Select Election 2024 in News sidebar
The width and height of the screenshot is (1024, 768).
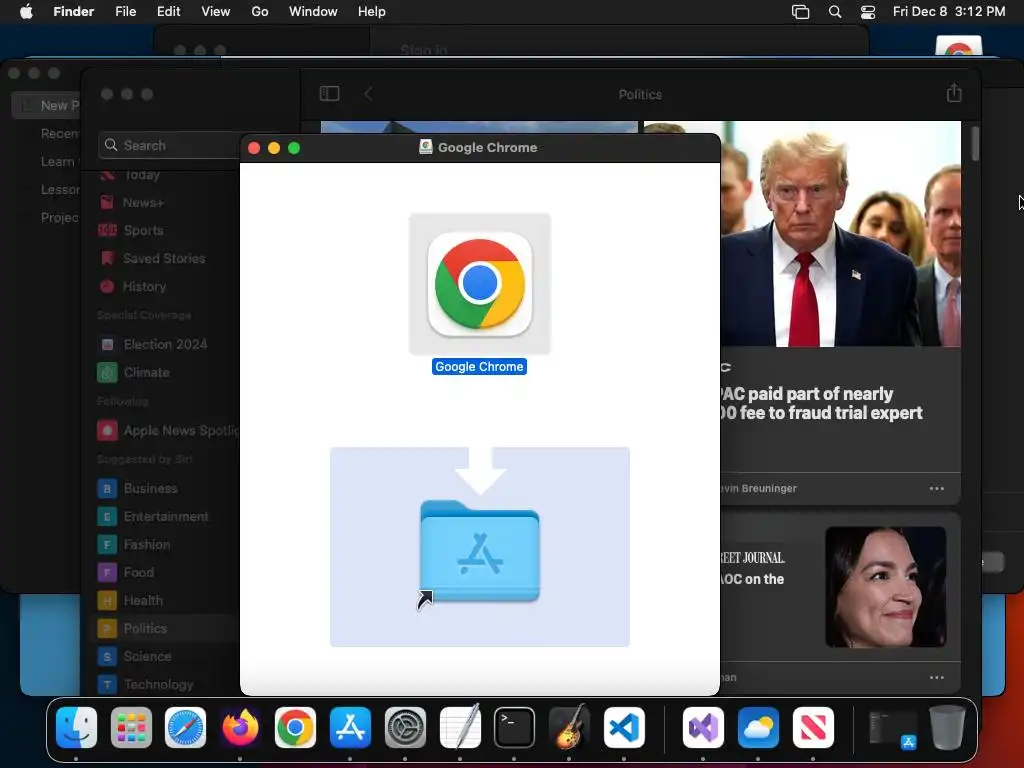pos(167,344)
